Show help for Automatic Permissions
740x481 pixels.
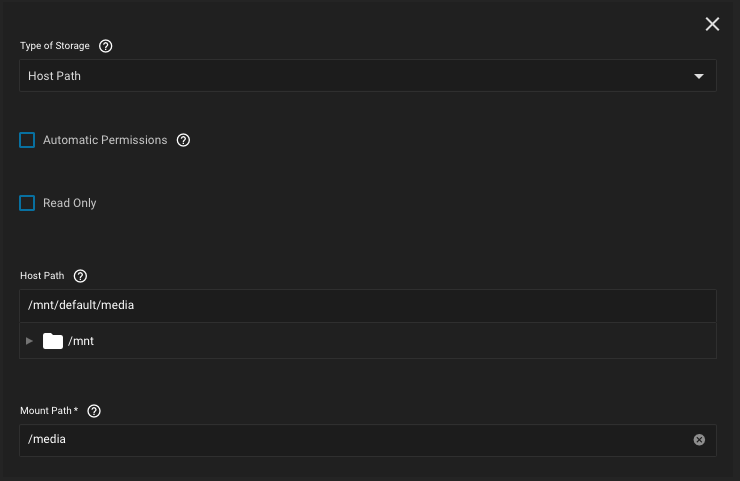point(183,140)
